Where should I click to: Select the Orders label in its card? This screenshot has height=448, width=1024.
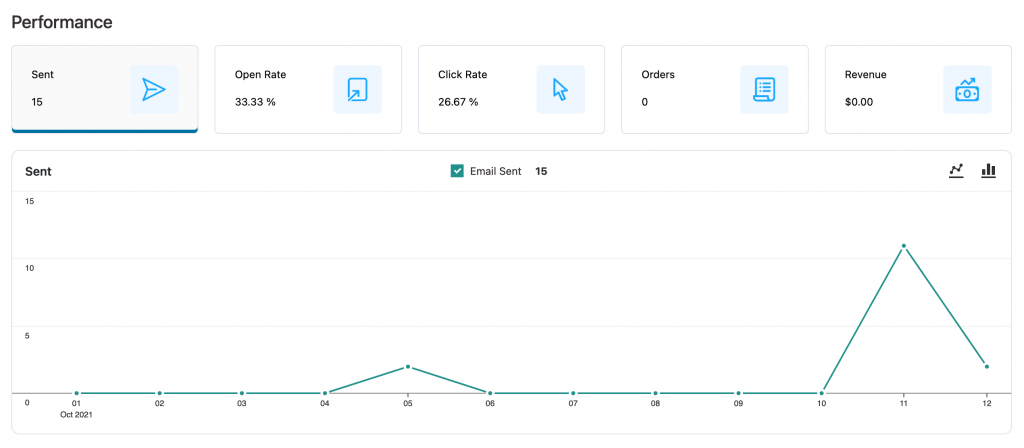coord(658,74)
